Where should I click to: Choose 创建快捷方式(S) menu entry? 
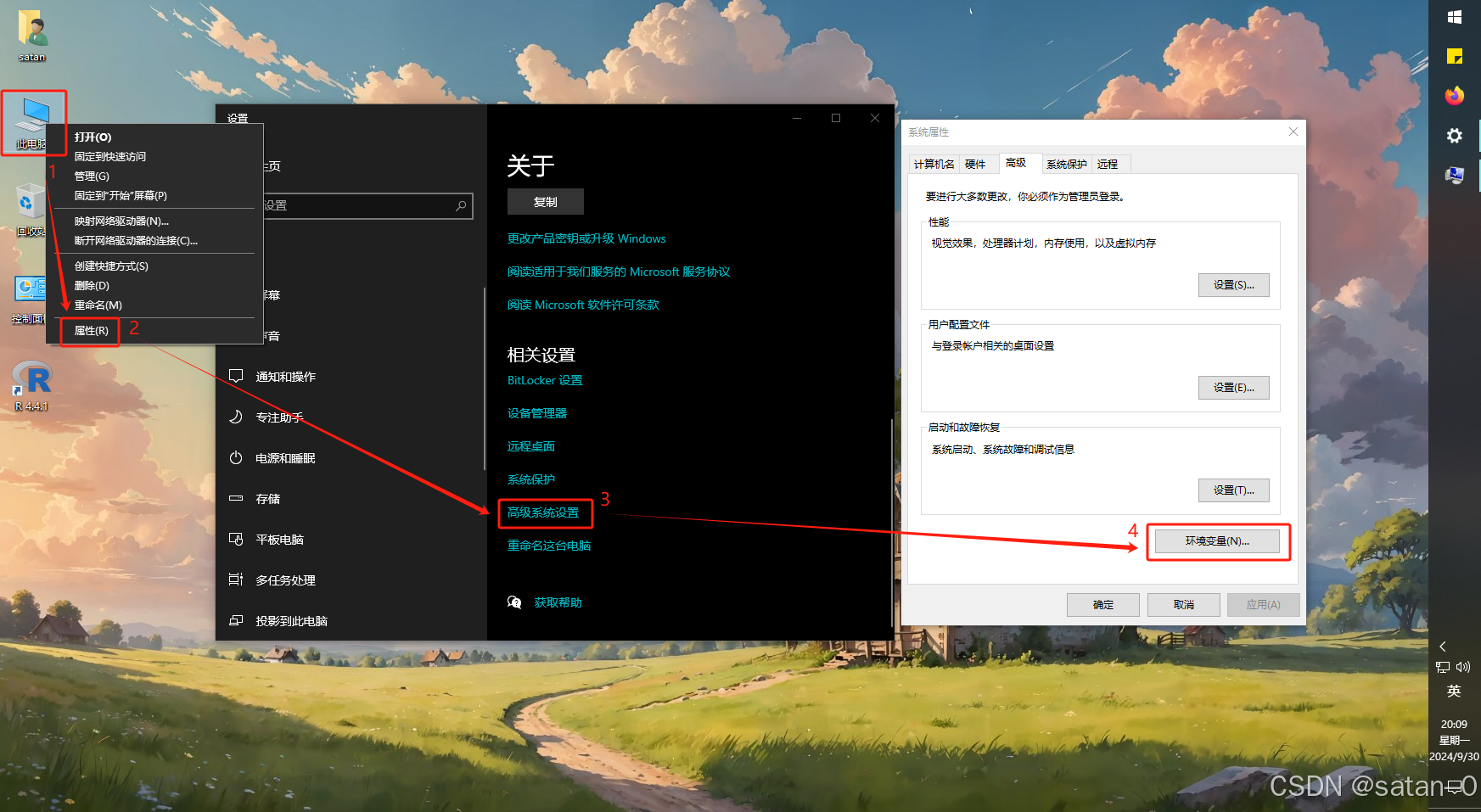(x=154, y=266)
